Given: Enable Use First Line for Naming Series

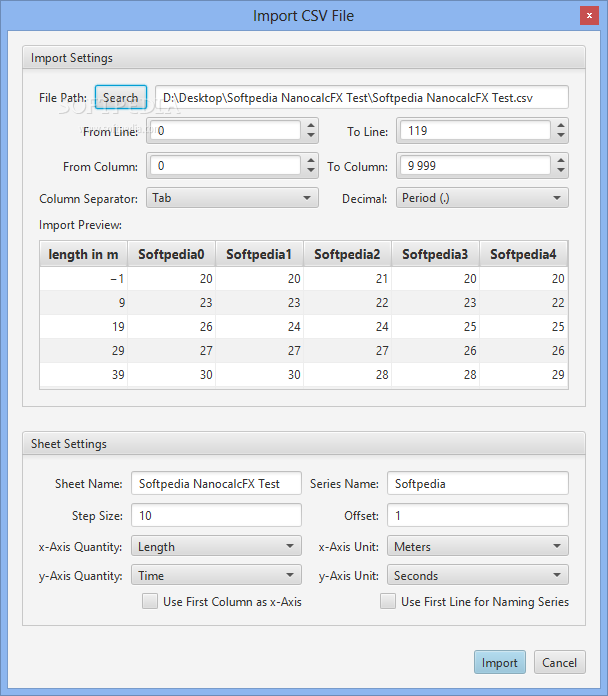Looking at the screenshot, I should [388, 601].
